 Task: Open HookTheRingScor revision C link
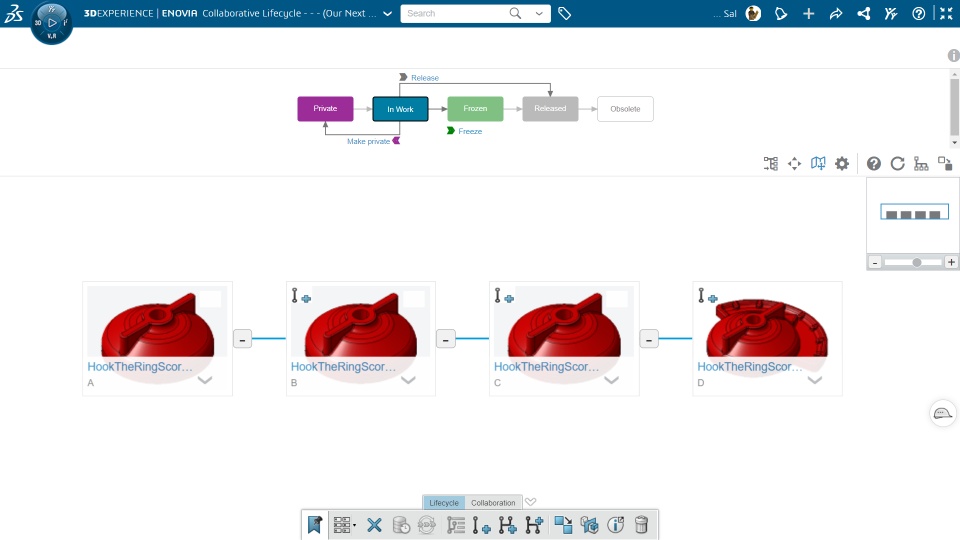tap(546, 367)
